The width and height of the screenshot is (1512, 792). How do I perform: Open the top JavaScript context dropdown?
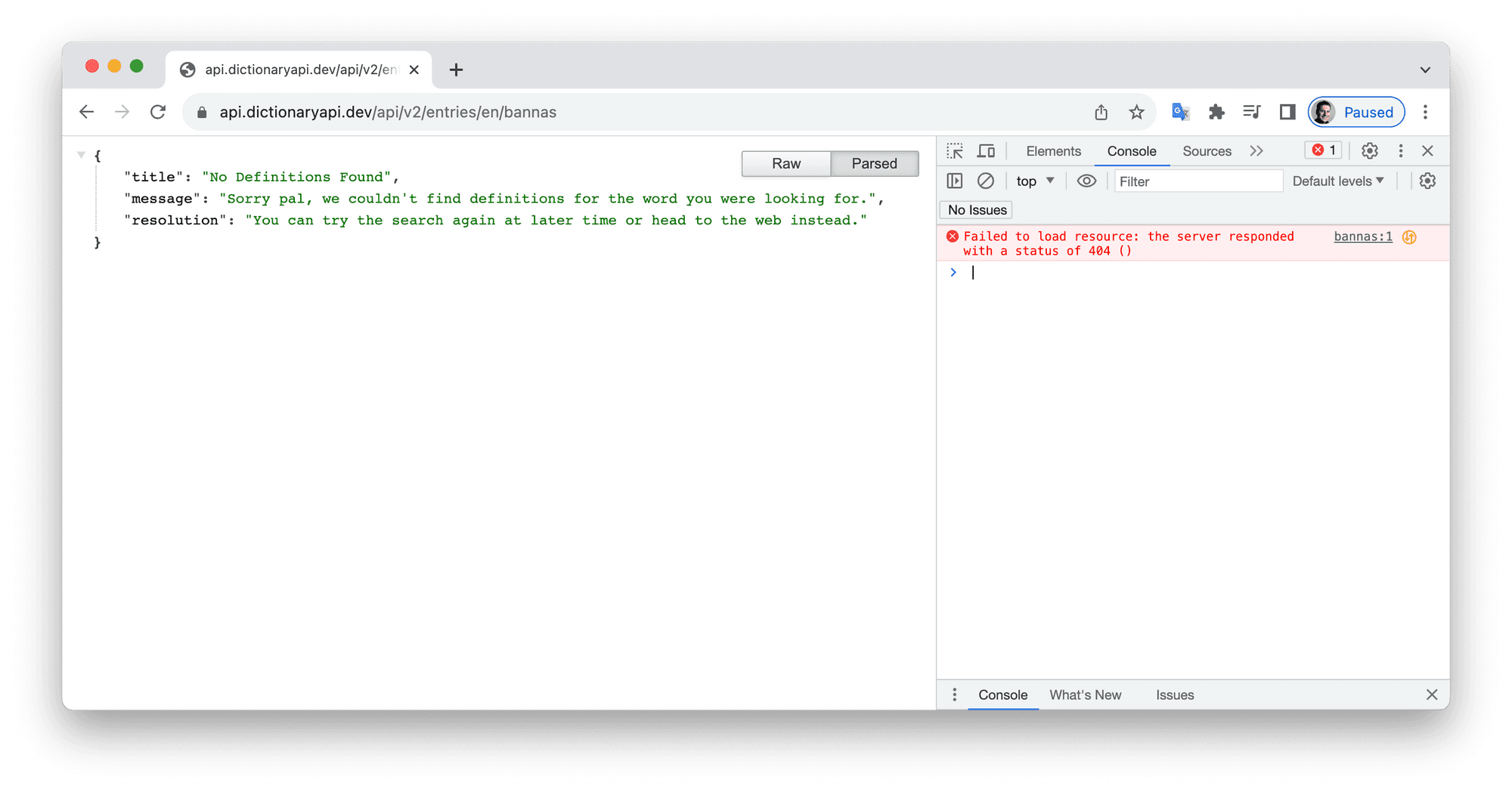[x=1034, y=181]
